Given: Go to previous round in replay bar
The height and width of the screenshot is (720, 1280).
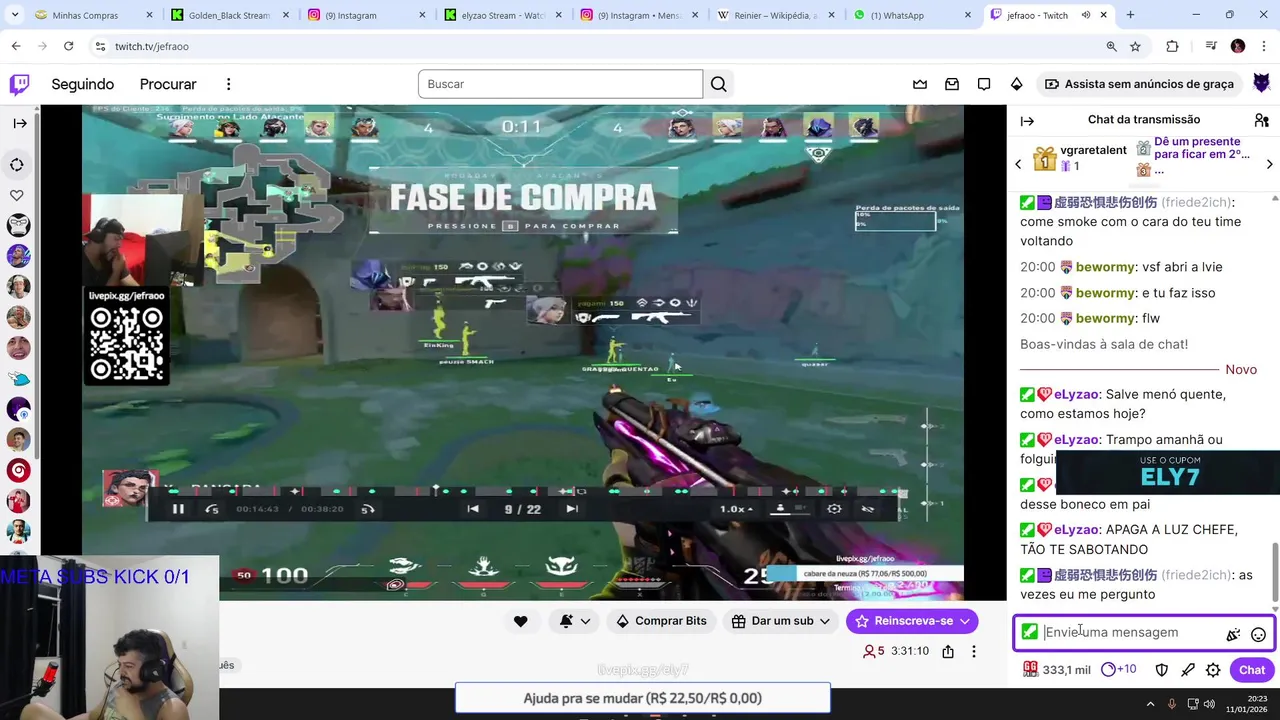Looking at the screenshot, I should tap(473, 509).
